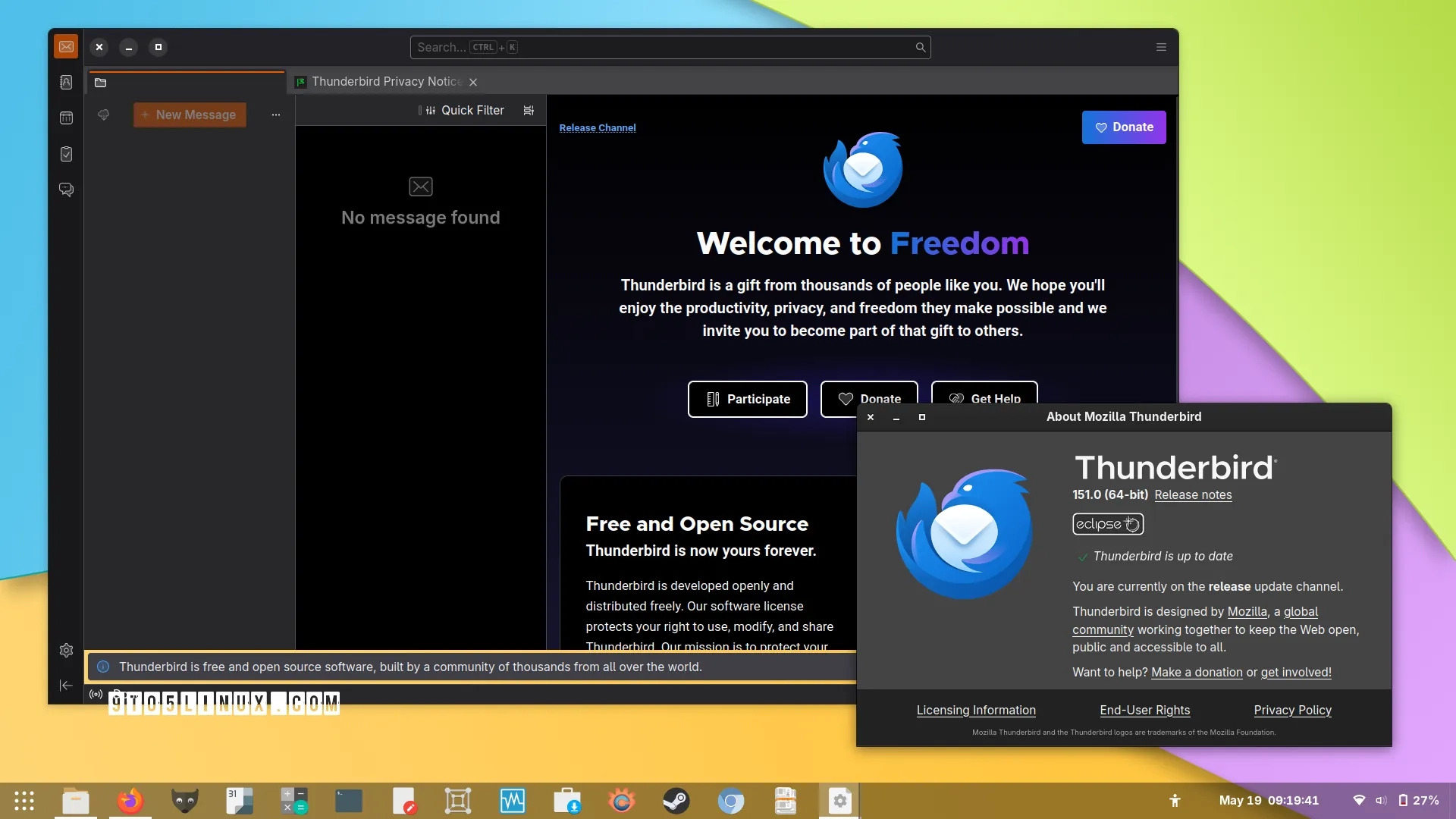
Task: Open the software store in taskbar
Action: pyautogui.click(x=567, y=801)
